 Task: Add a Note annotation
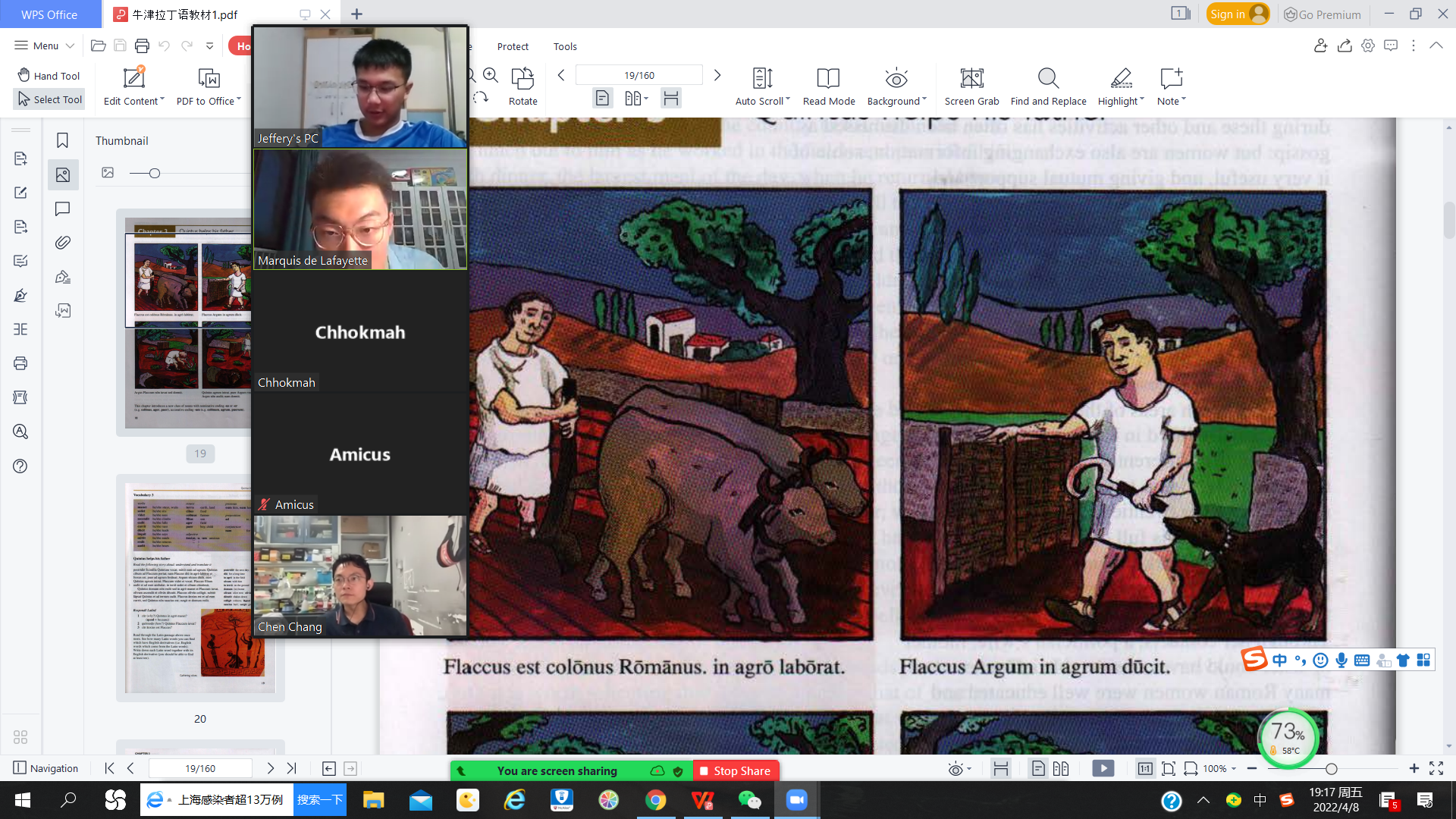(x=1171, y=86)
